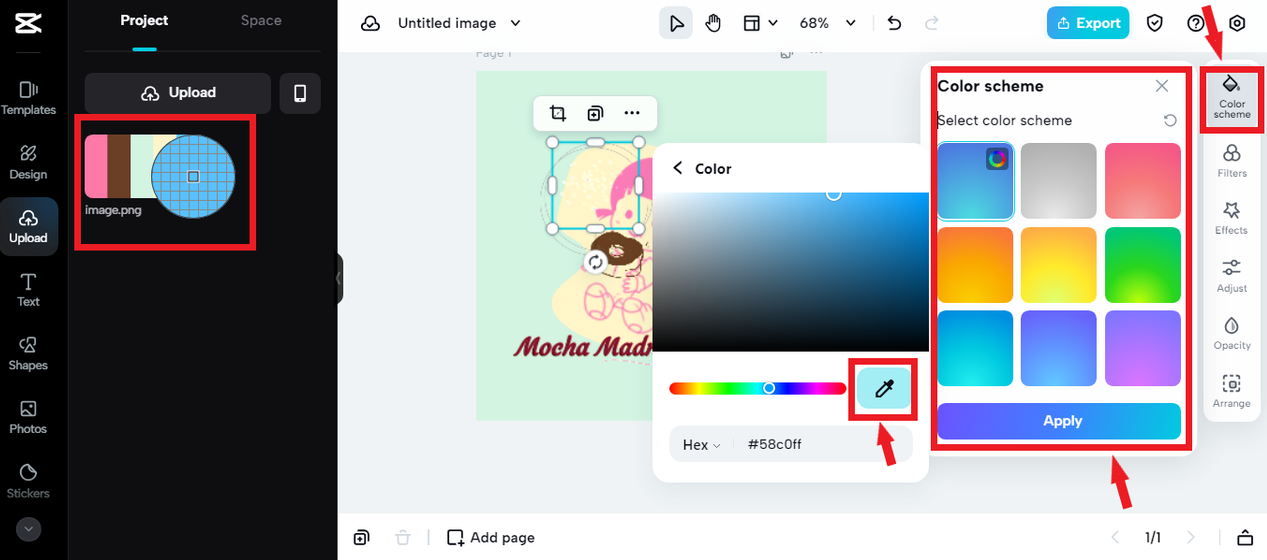Click the hex value field #58c0ff
1267x560 pixels.
click(775, 445)
